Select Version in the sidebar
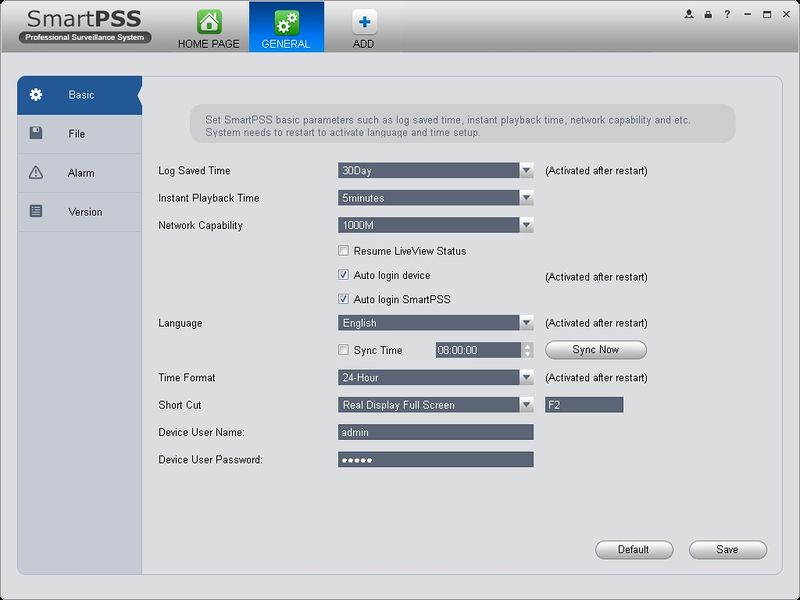800x600 pixels. pos(80,212)
